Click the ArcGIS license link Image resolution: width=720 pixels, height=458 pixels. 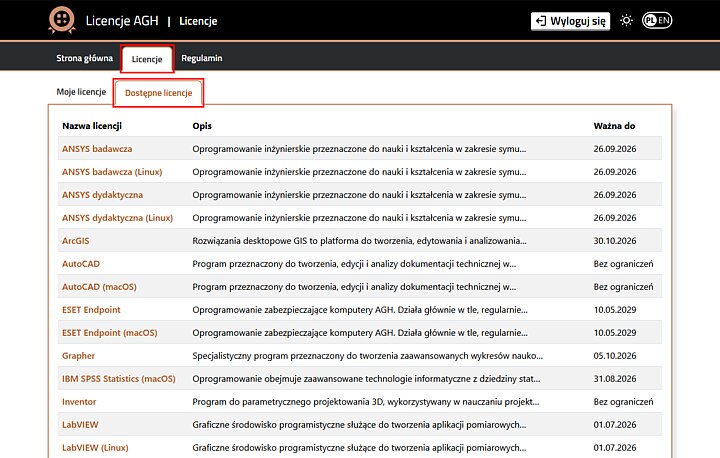click(76, 241)
